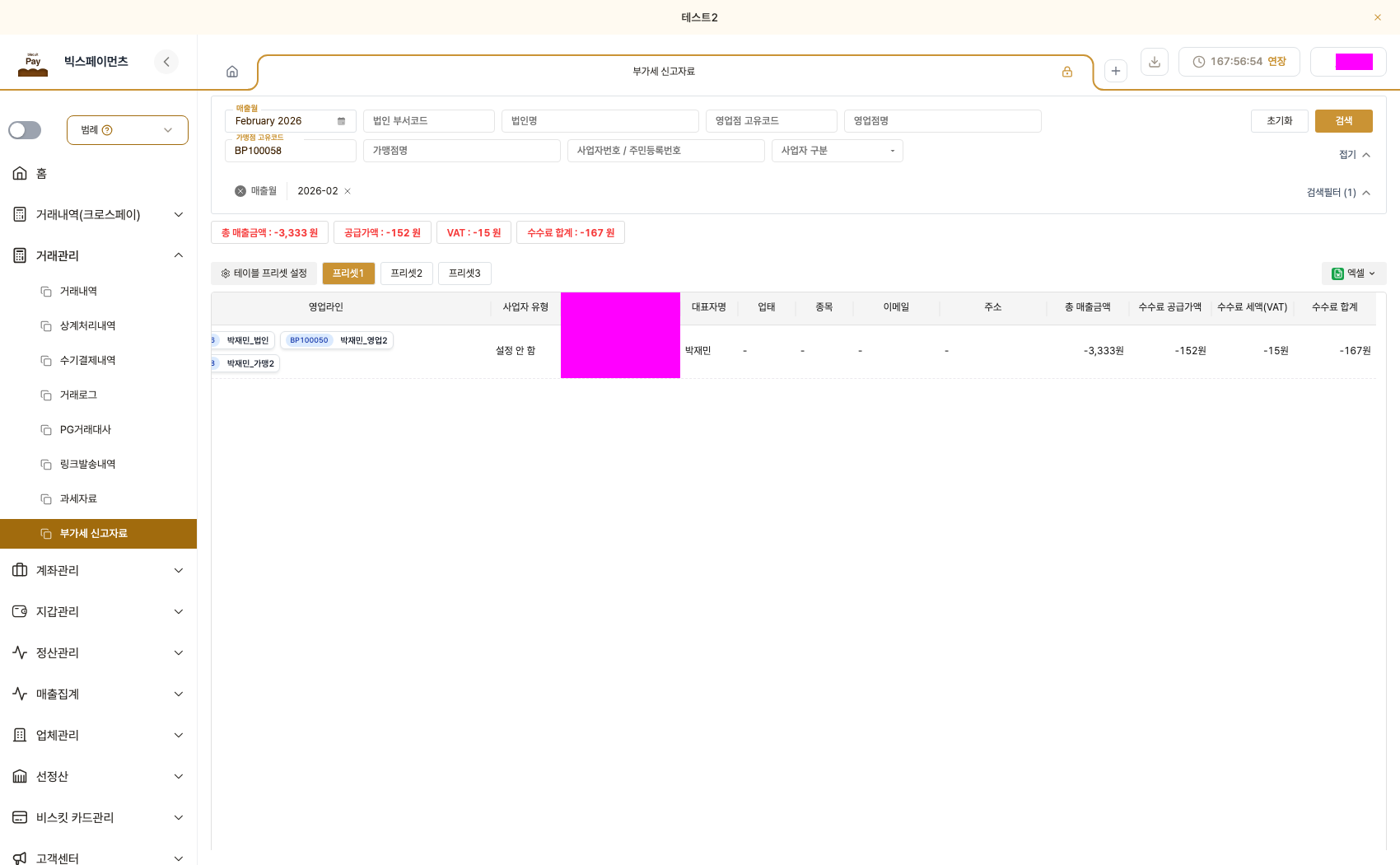1400x865 pixels.
Task: Add a new tab with the plus icon
Action: click(x=1116, y=71)
